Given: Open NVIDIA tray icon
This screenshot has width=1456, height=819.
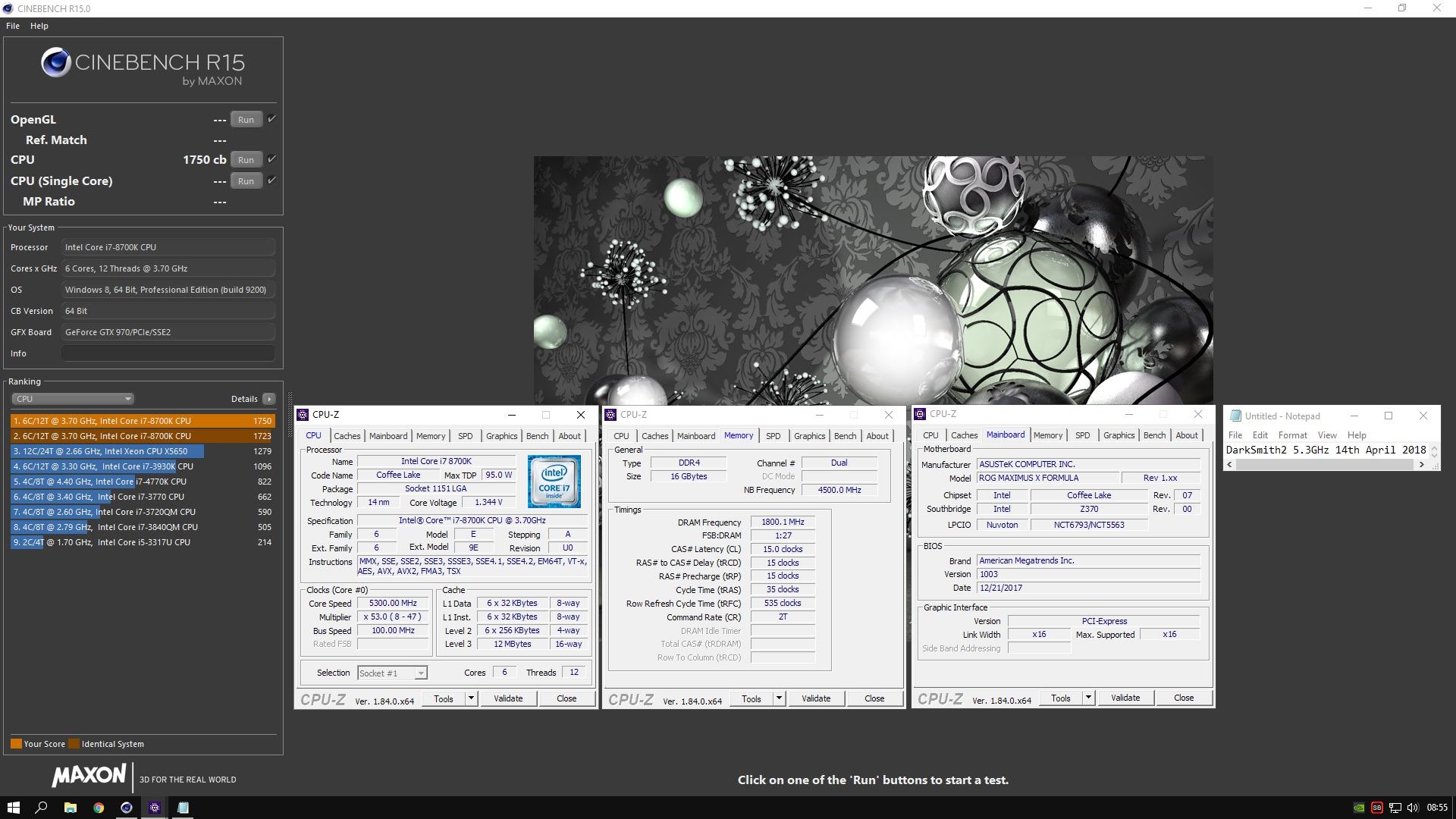Looking at the screenshot, I should 1360,808.
